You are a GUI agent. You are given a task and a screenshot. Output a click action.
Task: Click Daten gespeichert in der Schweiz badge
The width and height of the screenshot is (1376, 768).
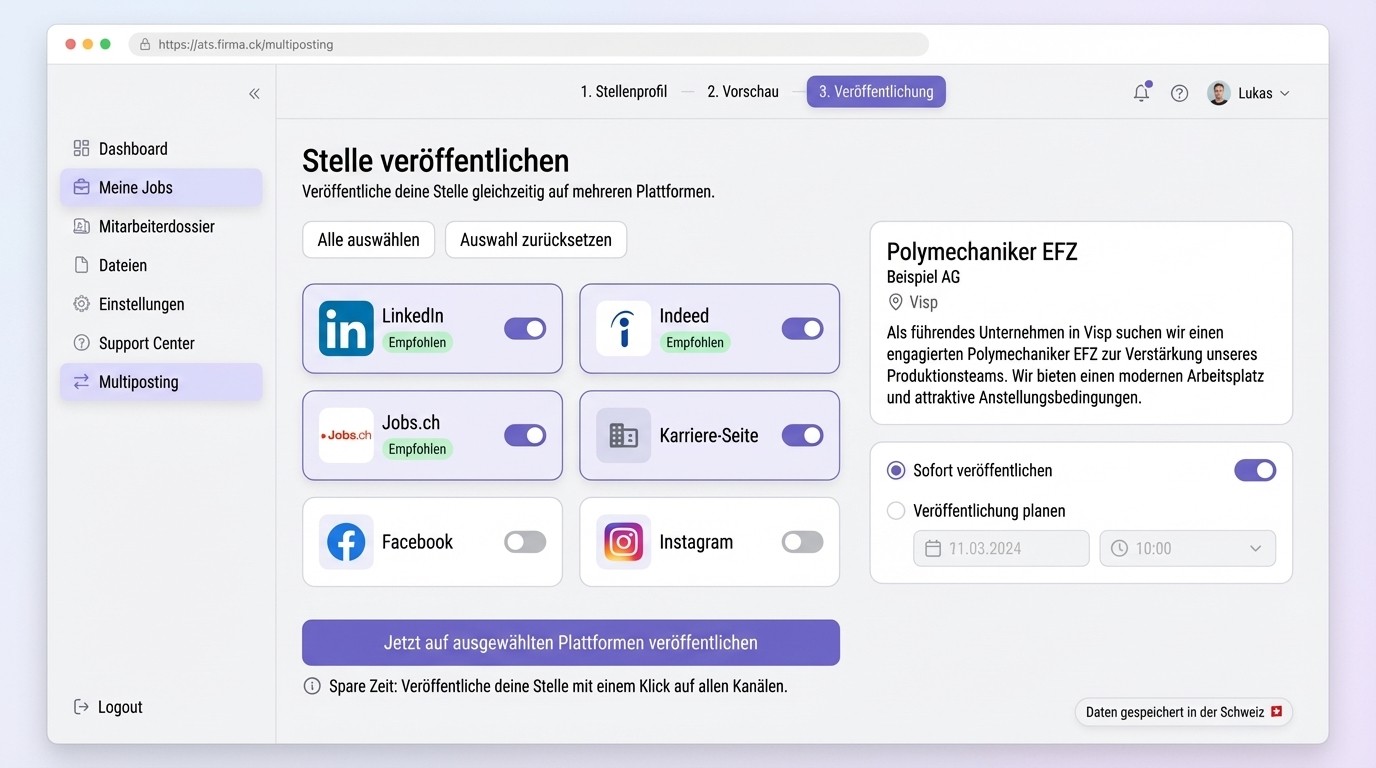[1184, 712]
